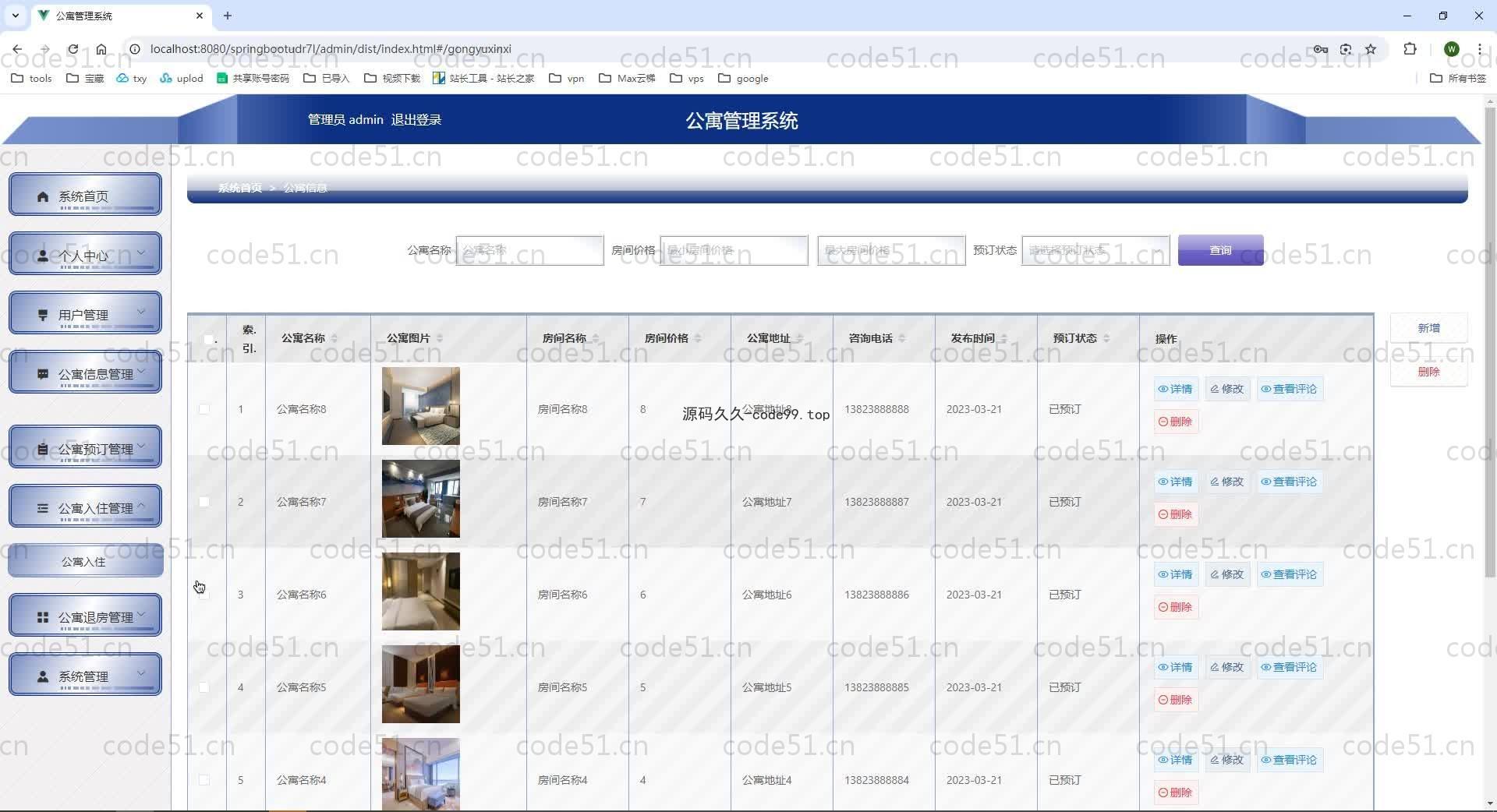Open the tools bookmark folder
This screenshot has height=812, width=1497.
pyautogui.click(x=31, y=78)
